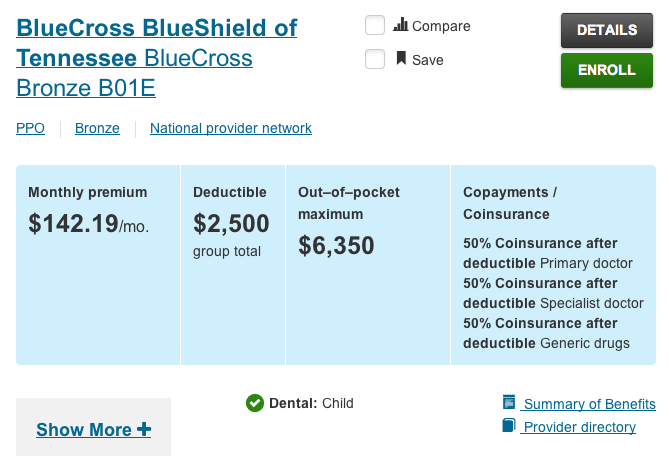Viewport: 669px width, 456px height.
Task: Click the green Dental checkmark icon
Action: 255,403
